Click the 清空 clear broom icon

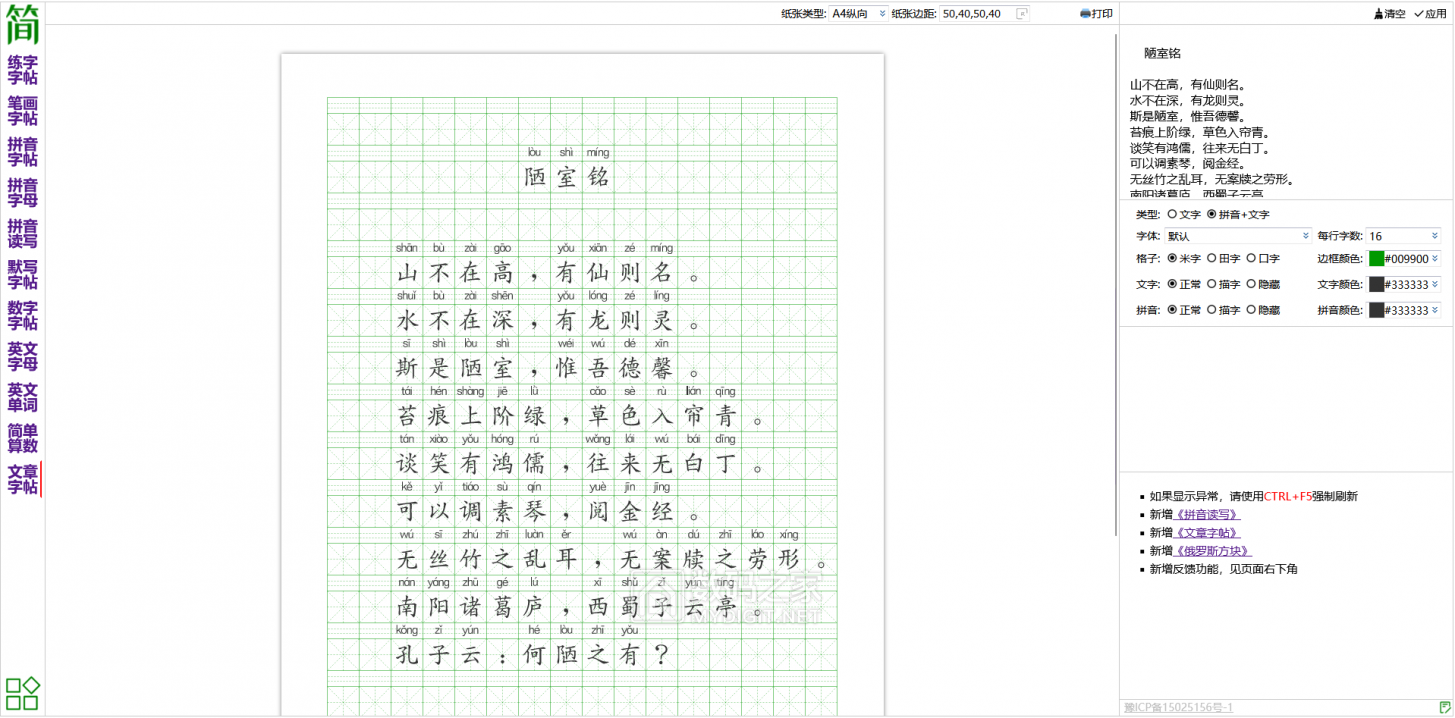tap(1379, 14)
